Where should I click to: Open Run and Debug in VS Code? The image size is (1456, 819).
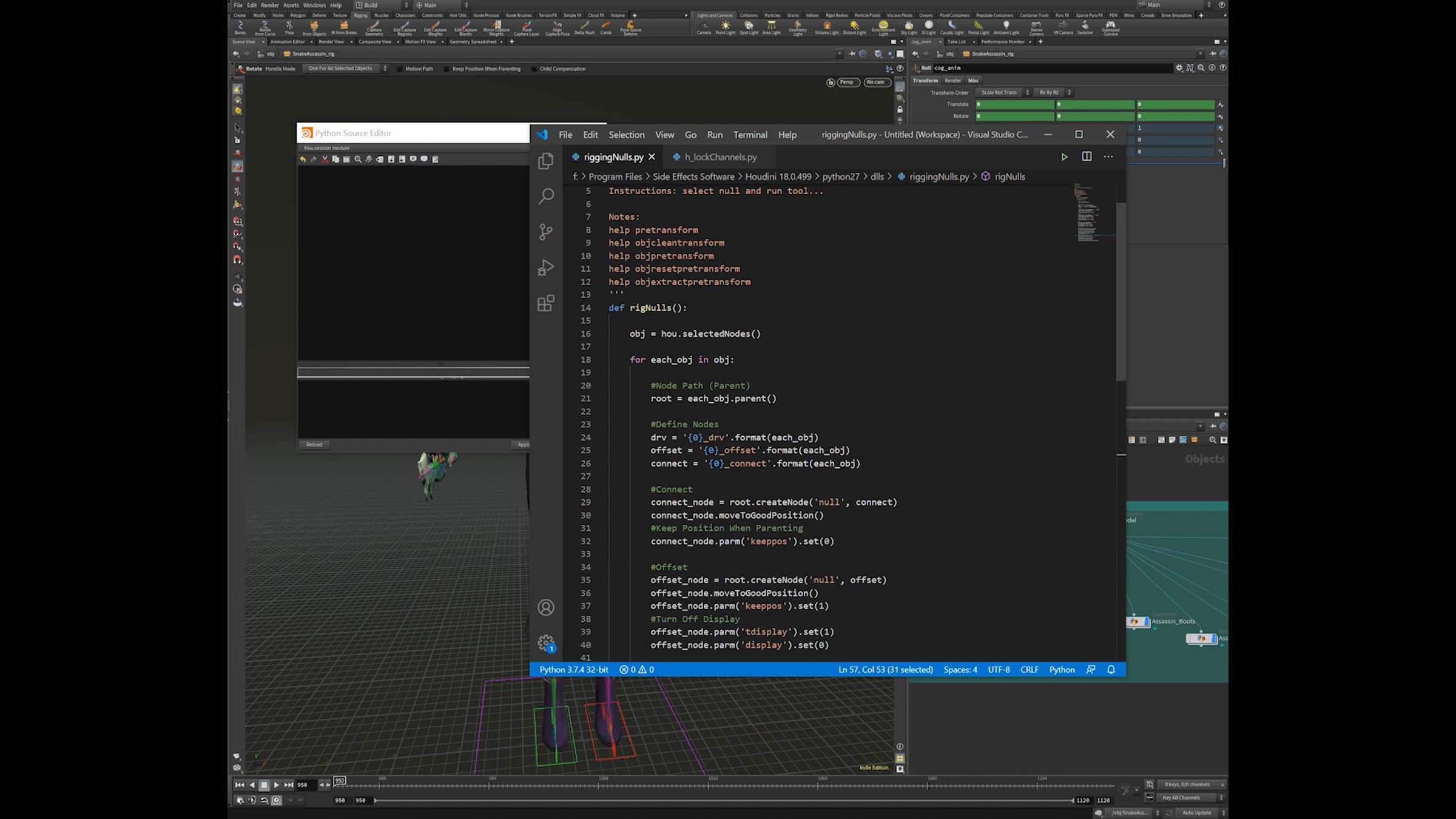pyautogui.click(x=545, y=268)
